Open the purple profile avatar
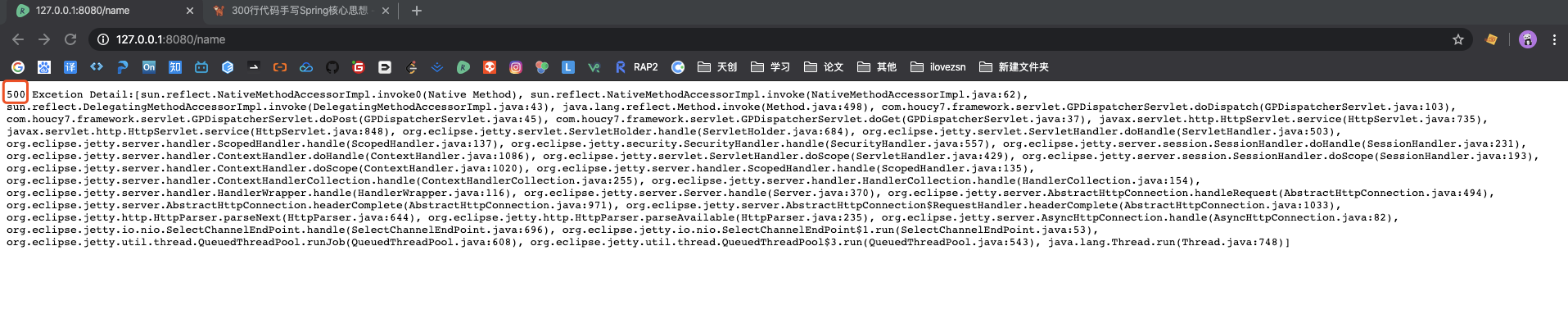The image size is (1568, 328). click(x=1528, y=39)
